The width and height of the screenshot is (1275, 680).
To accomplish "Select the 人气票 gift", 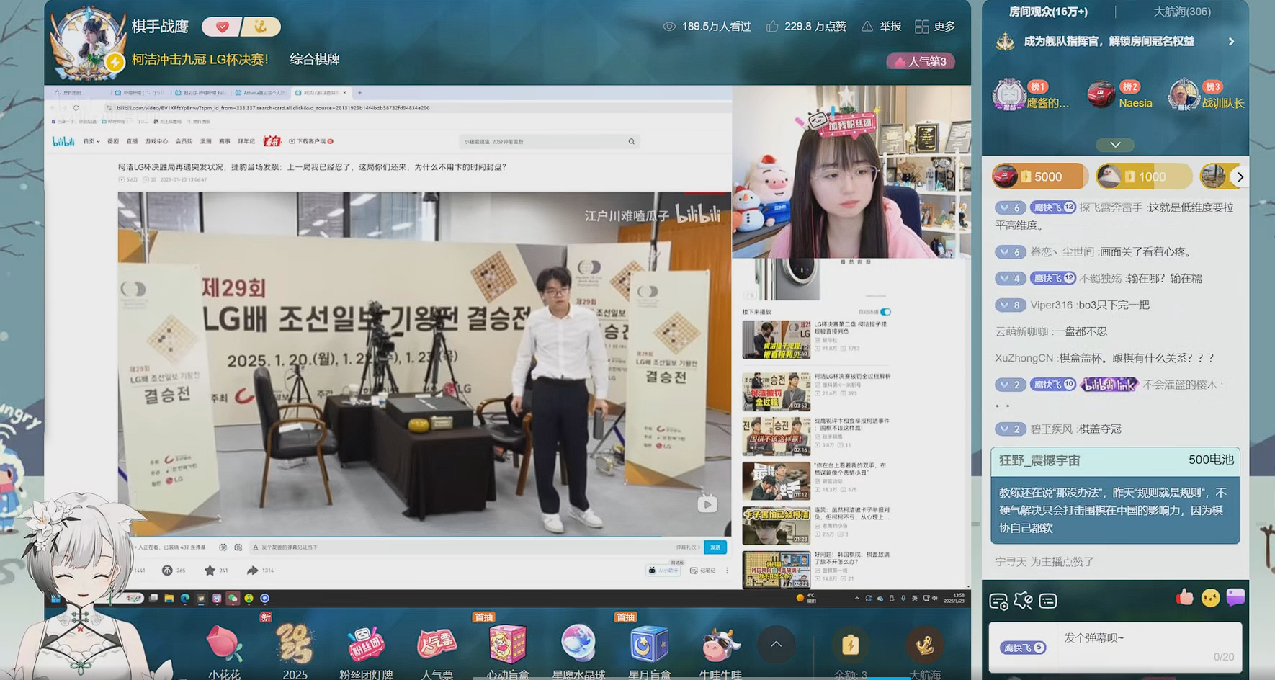I will [x=437, y=651].
